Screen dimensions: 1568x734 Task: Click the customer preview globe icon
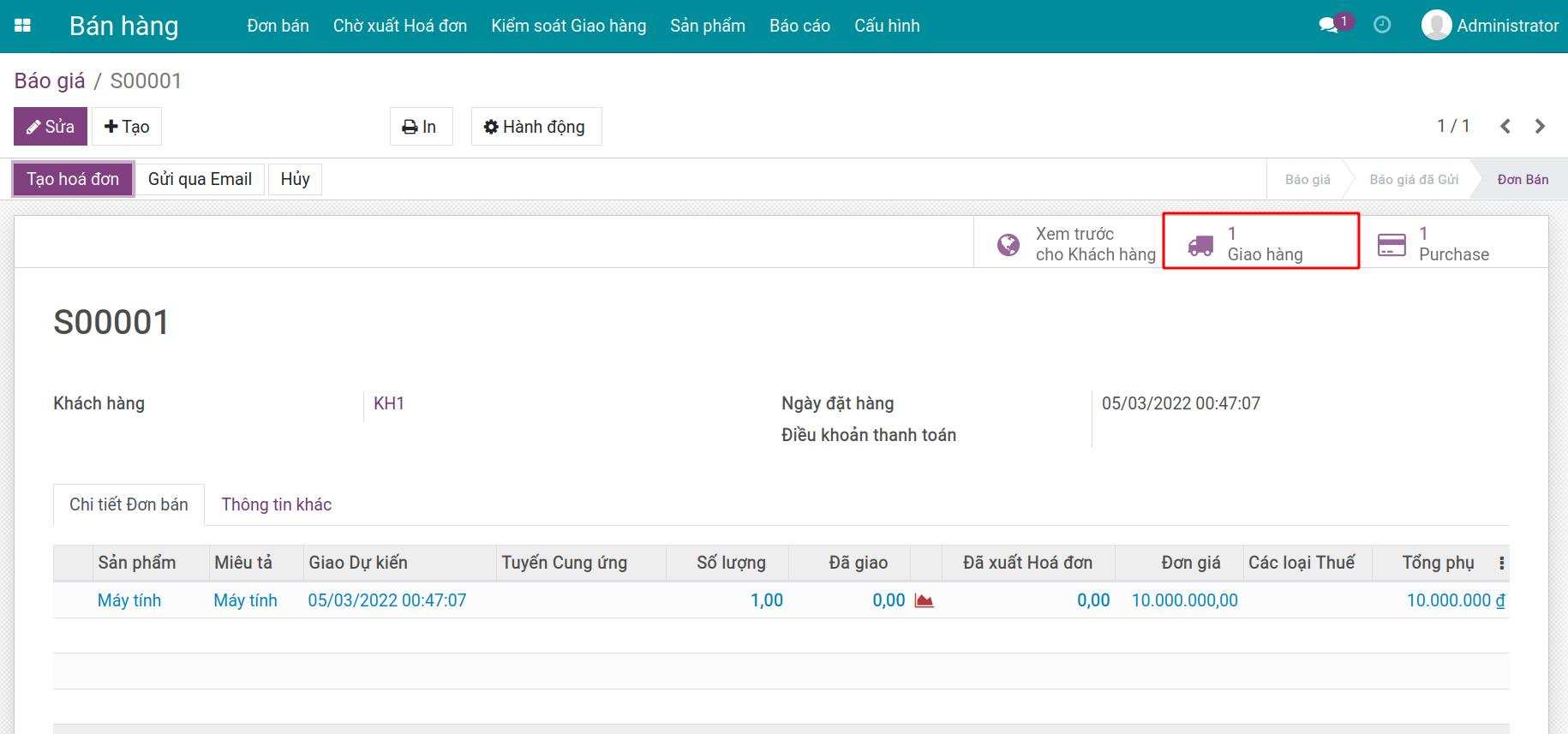pos(1008,245)
